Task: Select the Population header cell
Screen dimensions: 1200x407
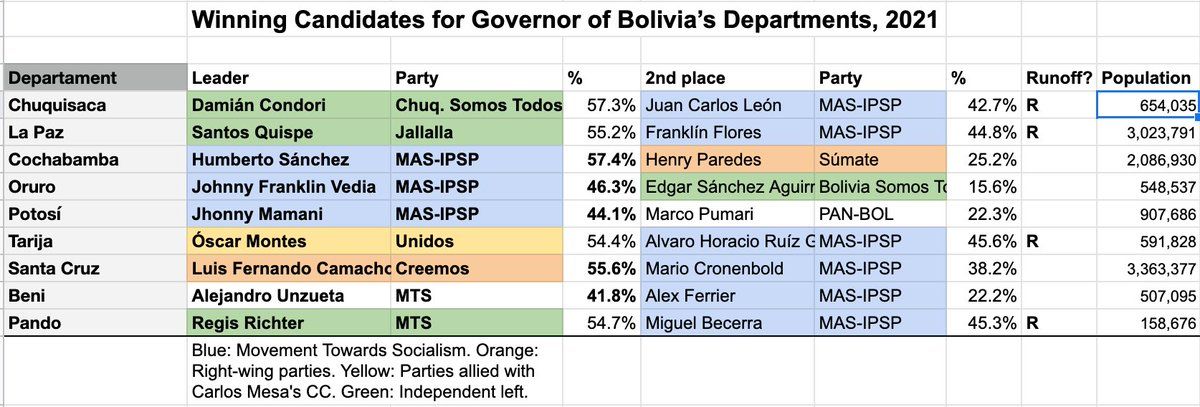Action: (1148, 78)
